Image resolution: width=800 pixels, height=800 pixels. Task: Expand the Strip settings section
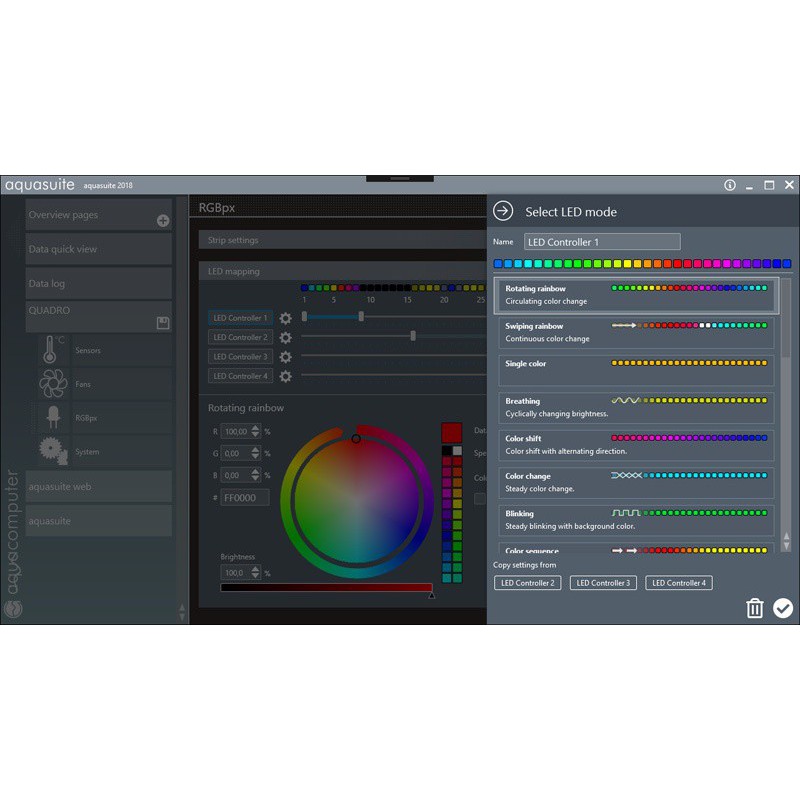340,241
